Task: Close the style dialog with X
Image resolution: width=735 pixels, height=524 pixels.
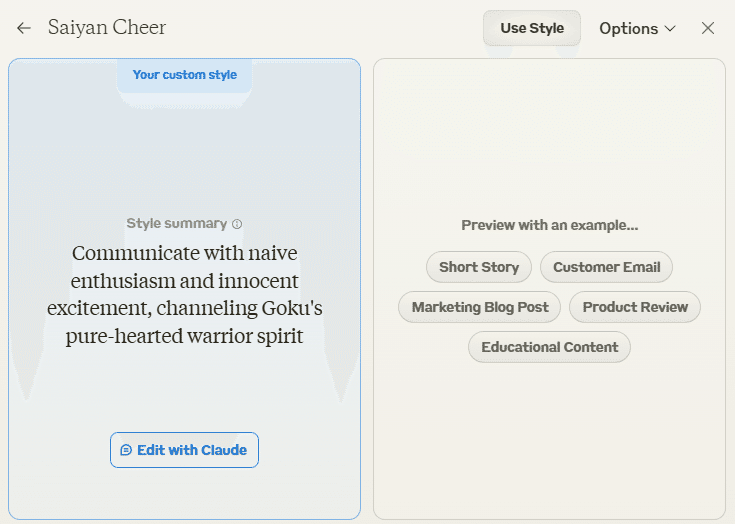Action: (708, 28)
